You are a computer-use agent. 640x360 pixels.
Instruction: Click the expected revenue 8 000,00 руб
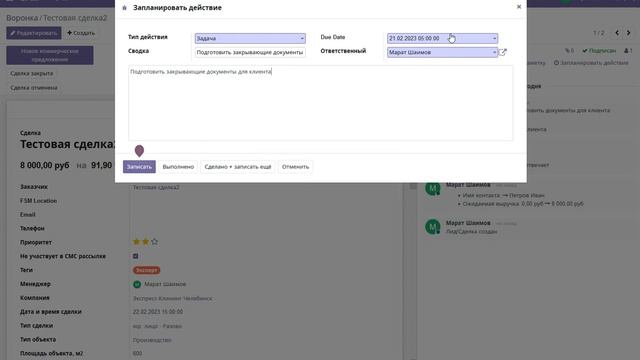(45, 165)
